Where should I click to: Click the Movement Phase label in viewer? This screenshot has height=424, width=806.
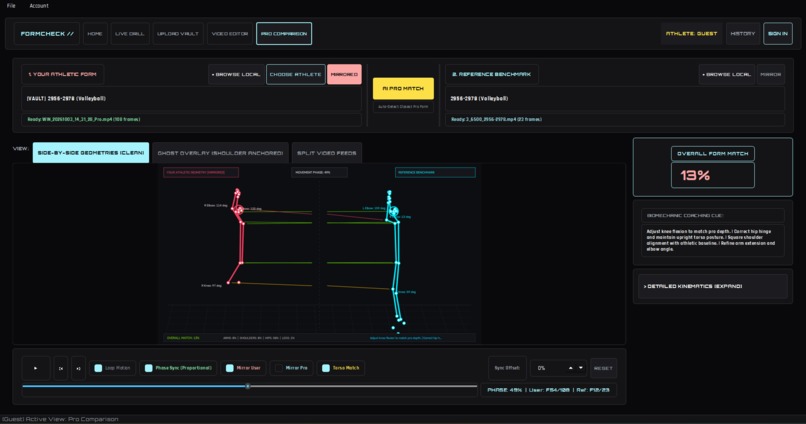click(x=319, y=172)
